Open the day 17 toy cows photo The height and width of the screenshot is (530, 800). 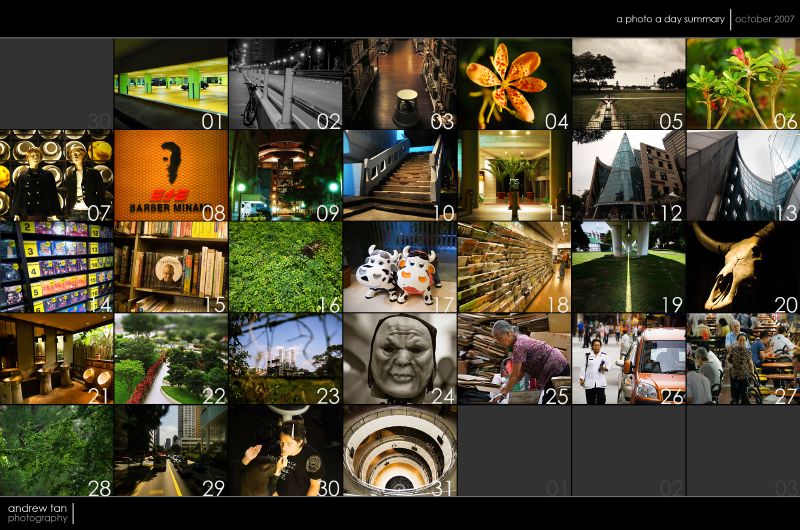[400, 267]
